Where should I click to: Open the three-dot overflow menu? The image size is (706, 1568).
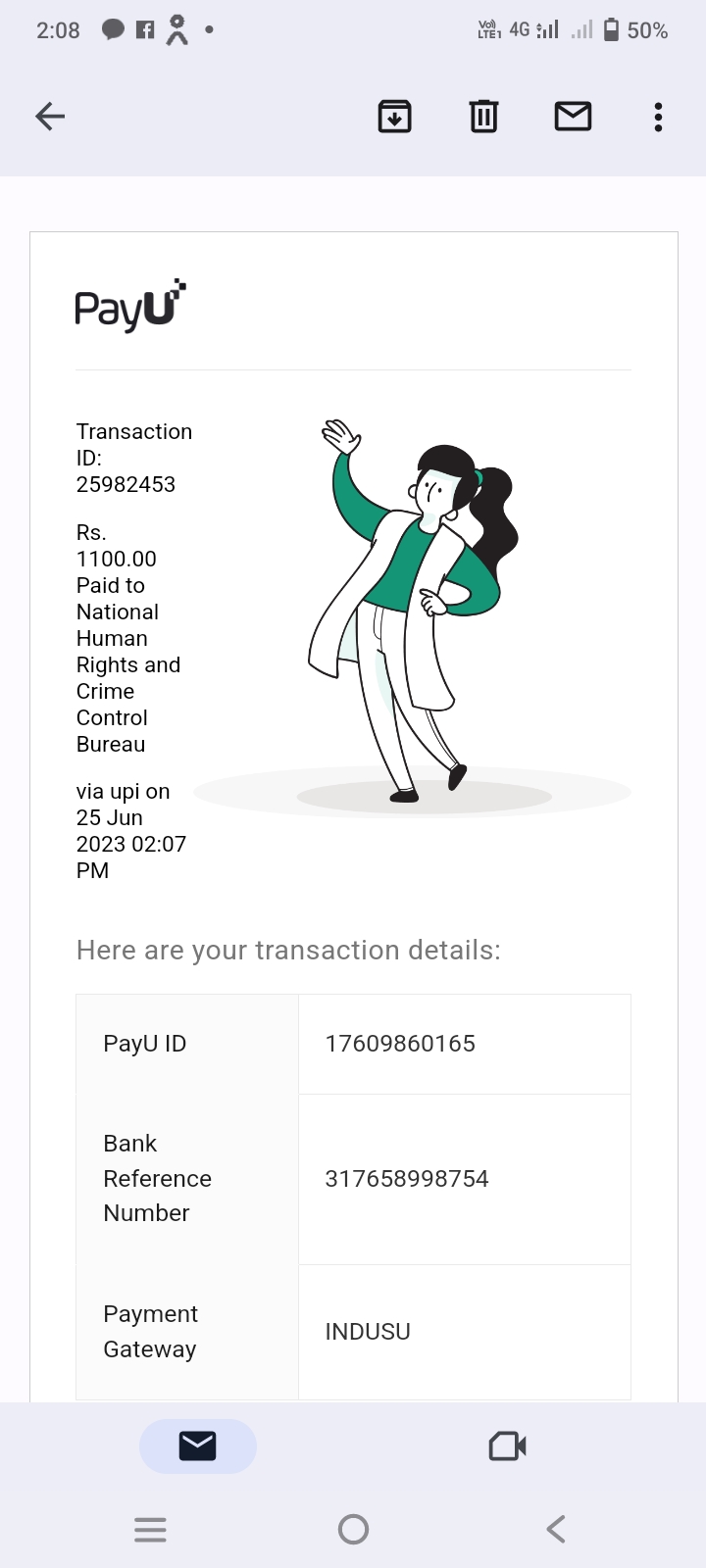(x=658, y=117)
